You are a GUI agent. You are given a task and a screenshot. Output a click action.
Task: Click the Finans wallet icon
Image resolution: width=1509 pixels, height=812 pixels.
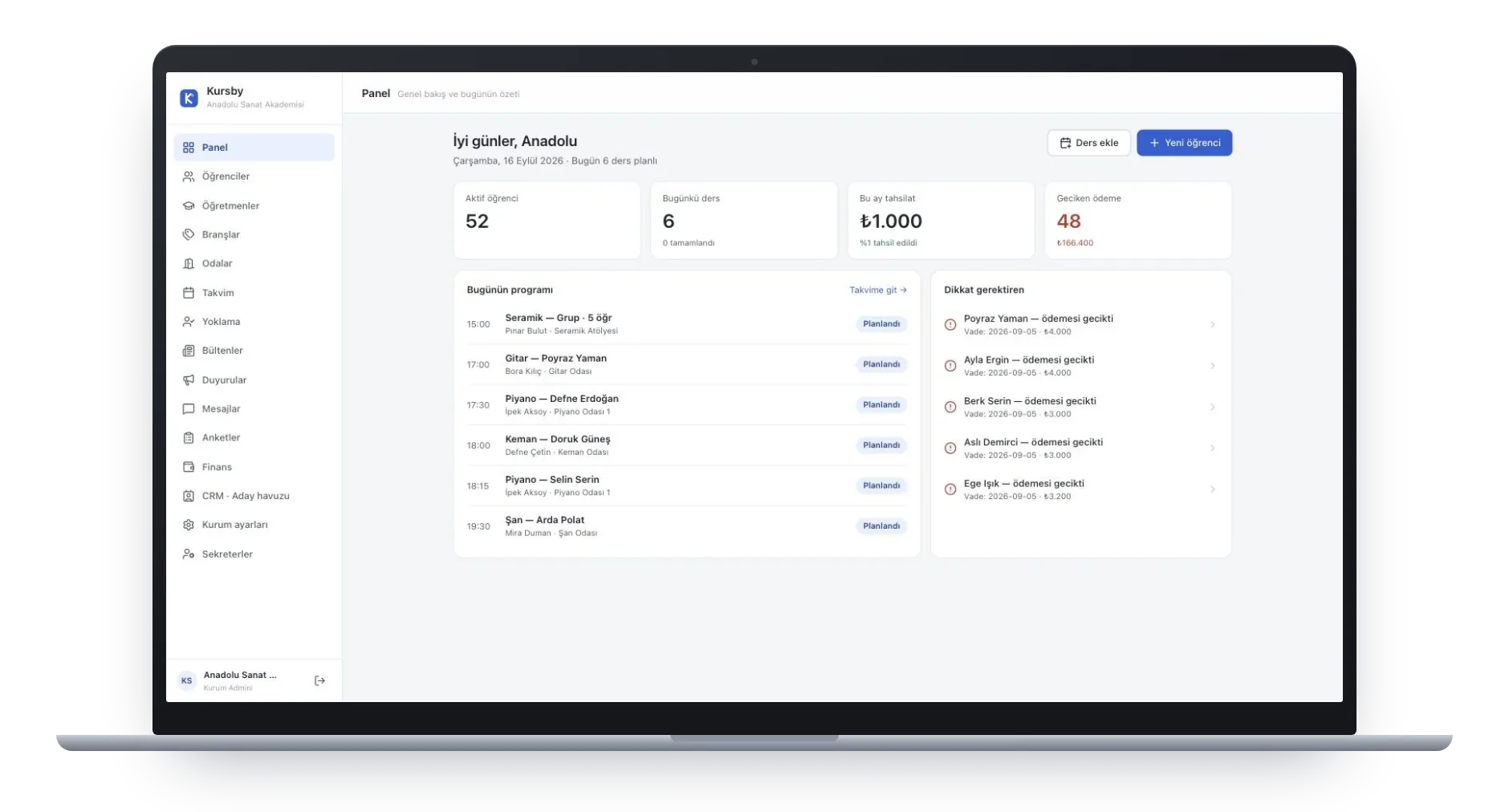pyautogui.click(x=189, y=467)
